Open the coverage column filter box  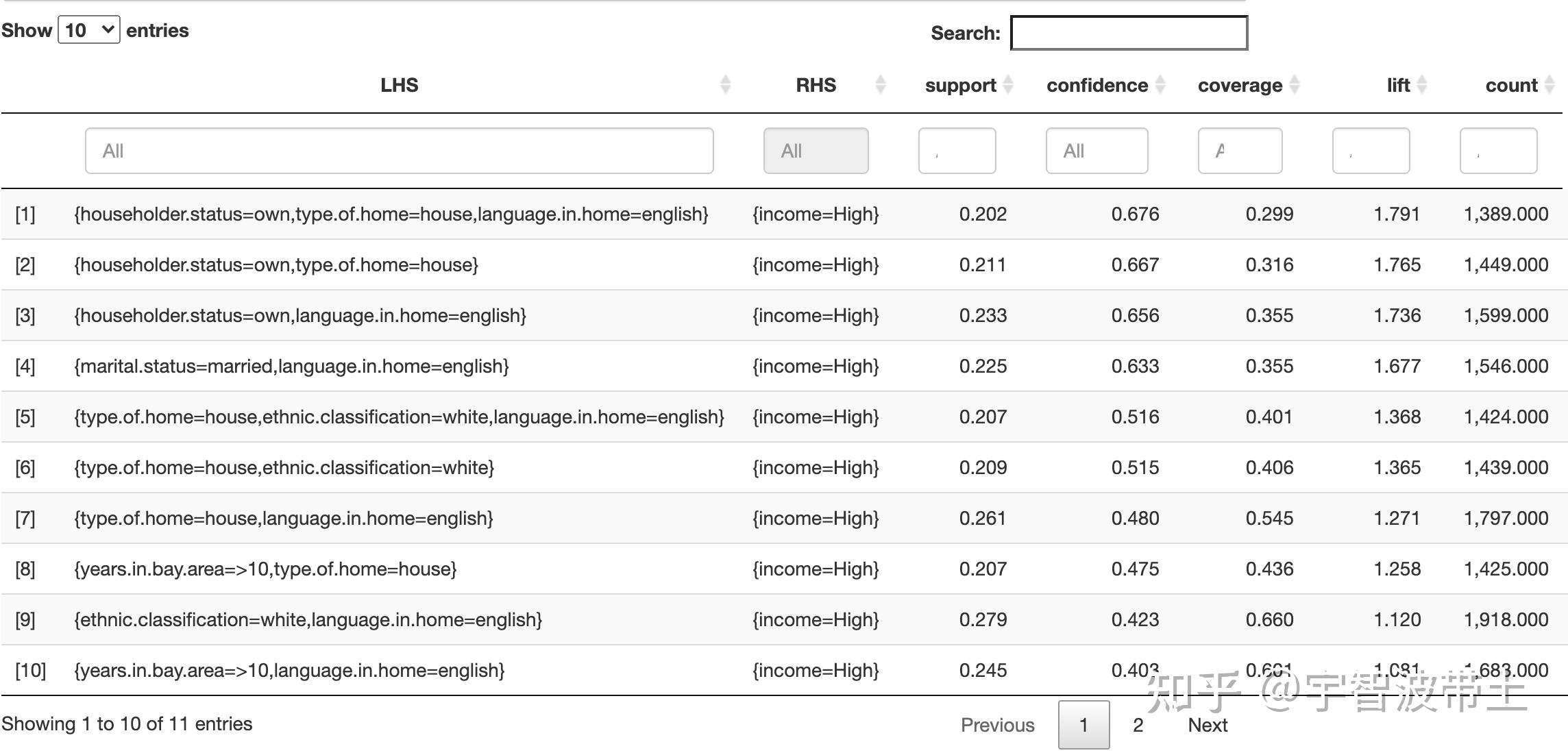click(x=1240, y=151)
